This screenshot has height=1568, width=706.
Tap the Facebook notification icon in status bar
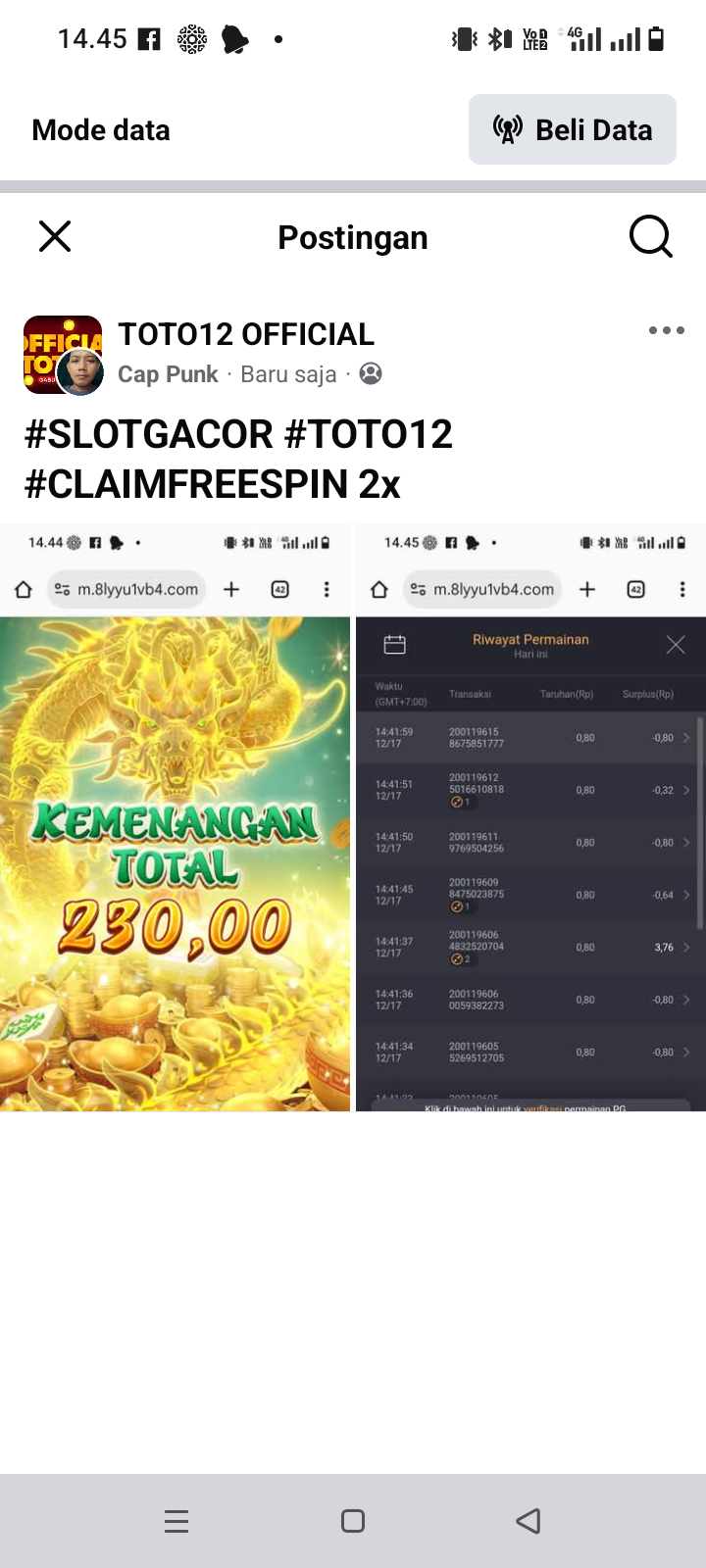tap(149, 39)
